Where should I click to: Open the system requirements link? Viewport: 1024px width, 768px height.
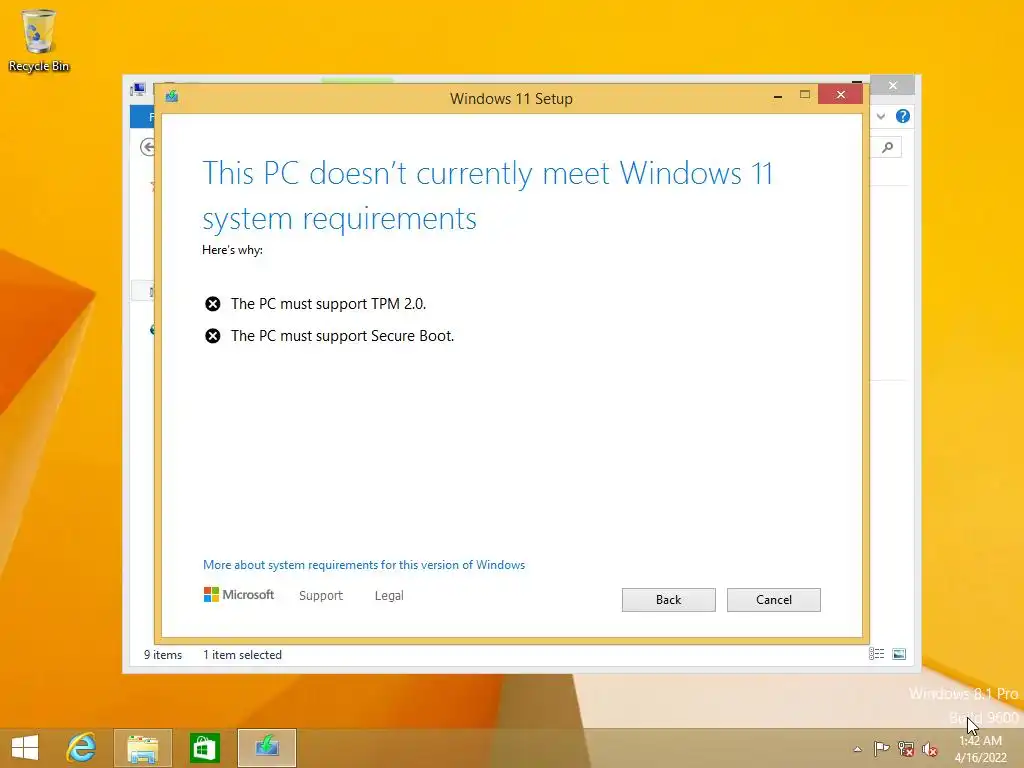[x=364, y=565]
